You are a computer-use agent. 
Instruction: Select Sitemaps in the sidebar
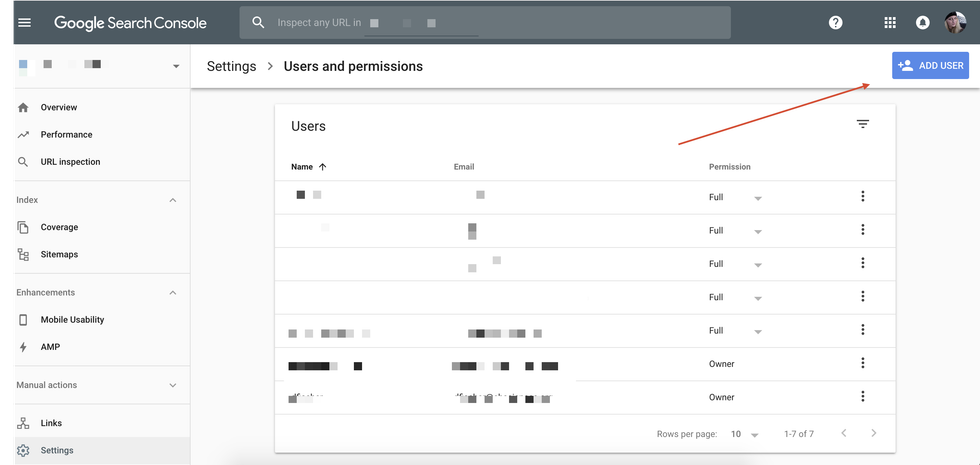click(x=59, y=254)
